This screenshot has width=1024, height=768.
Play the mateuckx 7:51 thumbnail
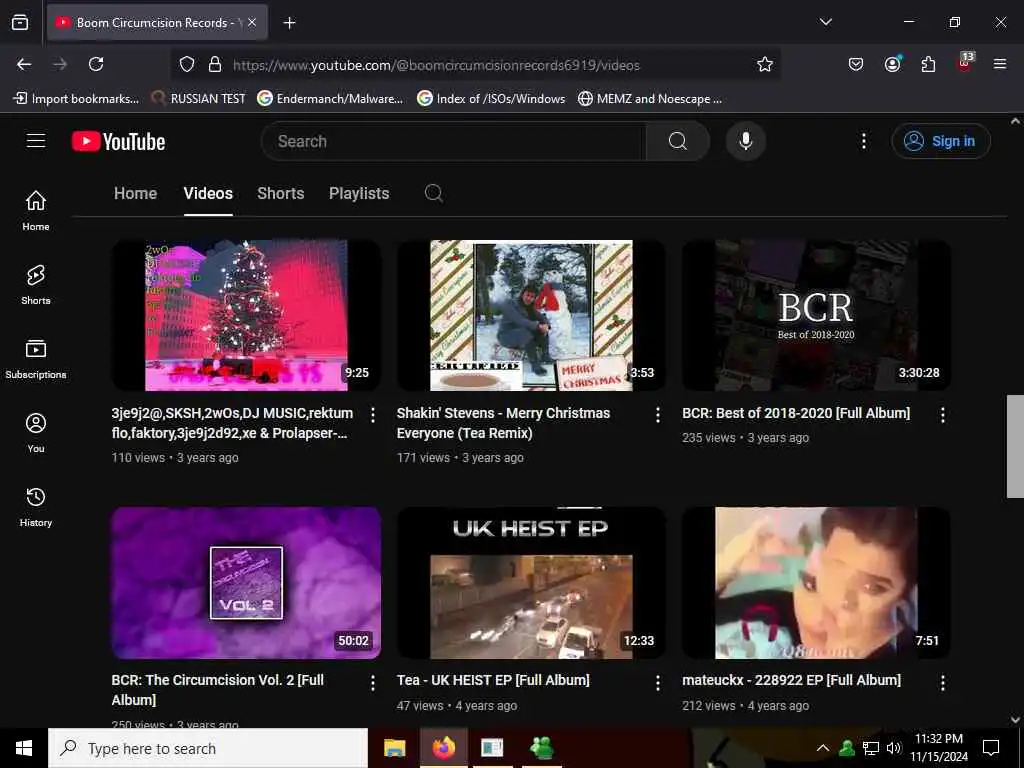[x=816, y=583]
